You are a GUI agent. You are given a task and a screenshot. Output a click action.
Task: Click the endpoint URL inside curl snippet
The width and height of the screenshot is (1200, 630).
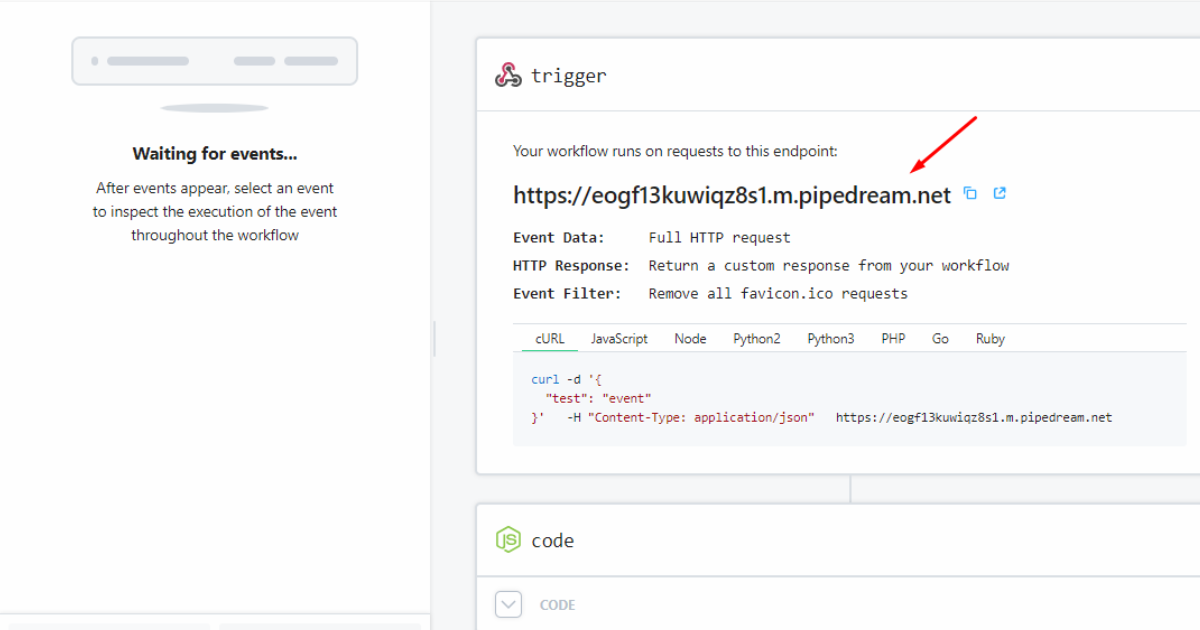click(x=974, y=417)
